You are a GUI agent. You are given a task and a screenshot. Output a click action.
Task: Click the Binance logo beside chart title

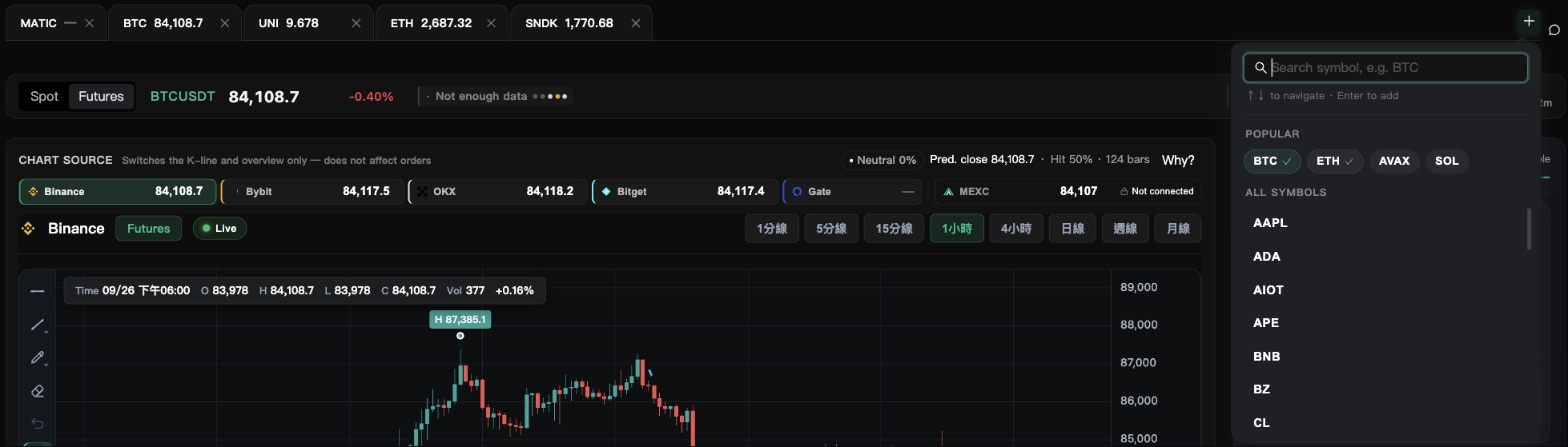28,229
